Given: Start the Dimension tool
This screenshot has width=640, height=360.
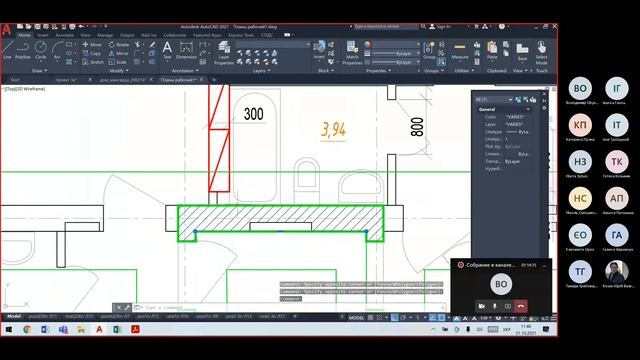Looking at the screenshot, I should coord(186,51).
